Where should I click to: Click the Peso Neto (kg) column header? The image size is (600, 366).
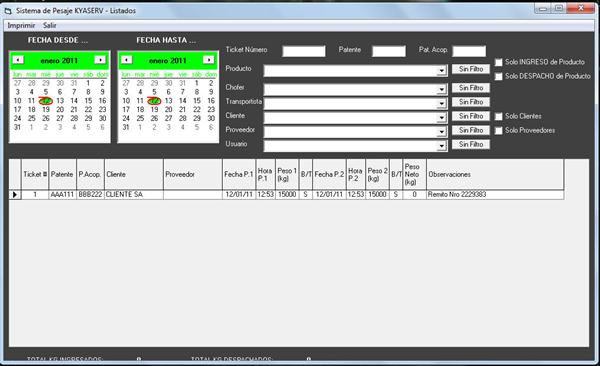(414, 174)
